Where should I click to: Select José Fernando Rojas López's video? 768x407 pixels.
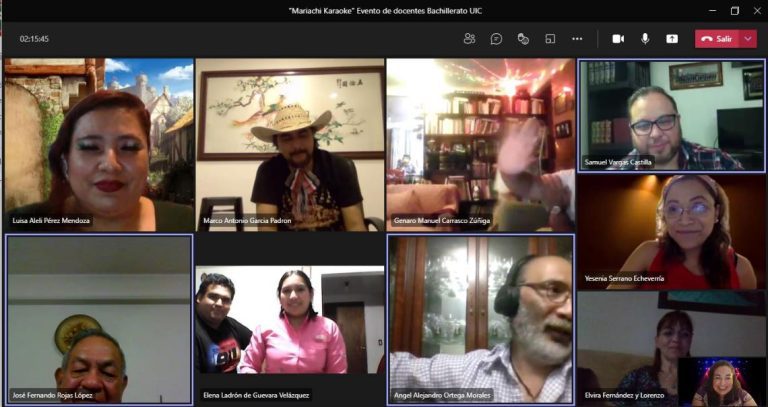pos(98,318)
